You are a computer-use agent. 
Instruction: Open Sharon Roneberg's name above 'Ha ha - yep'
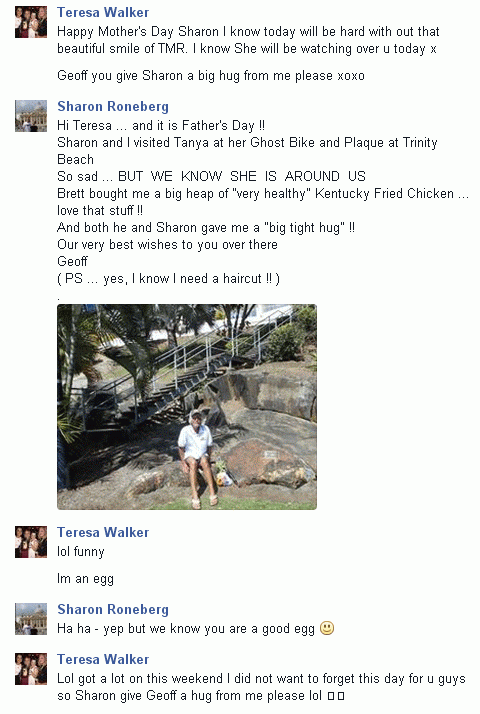tap(113, 609)
